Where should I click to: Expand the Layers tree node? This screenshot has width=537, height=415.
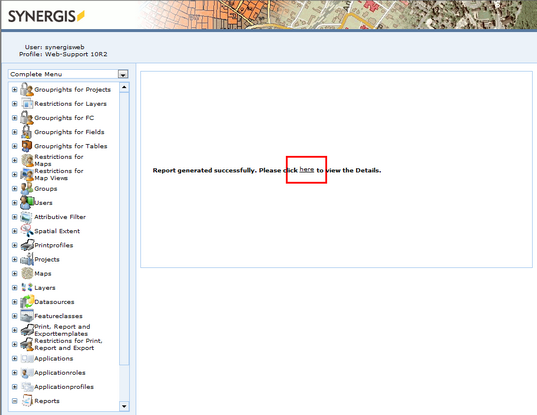tap(14, 288)
